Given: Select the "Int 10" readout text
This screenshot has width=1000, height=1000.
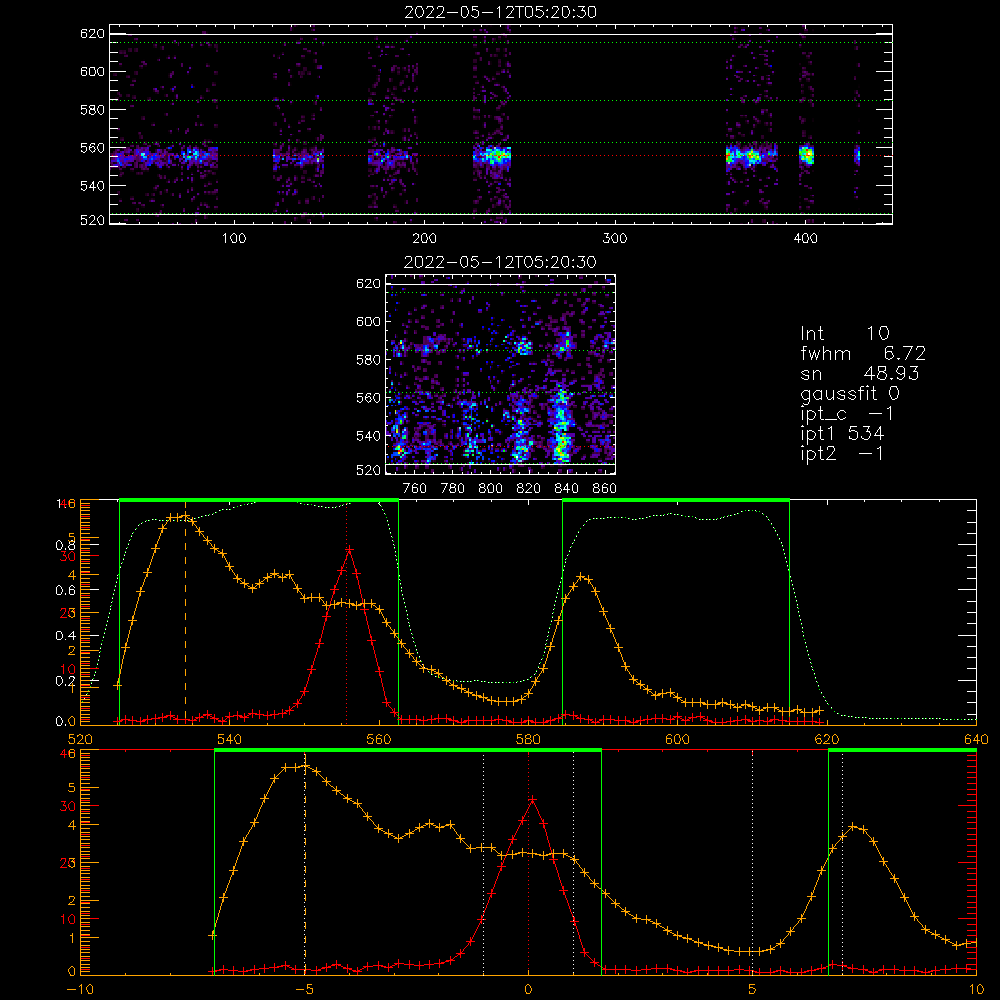Looking at the screenshot, I should click(x=844, y=333).
